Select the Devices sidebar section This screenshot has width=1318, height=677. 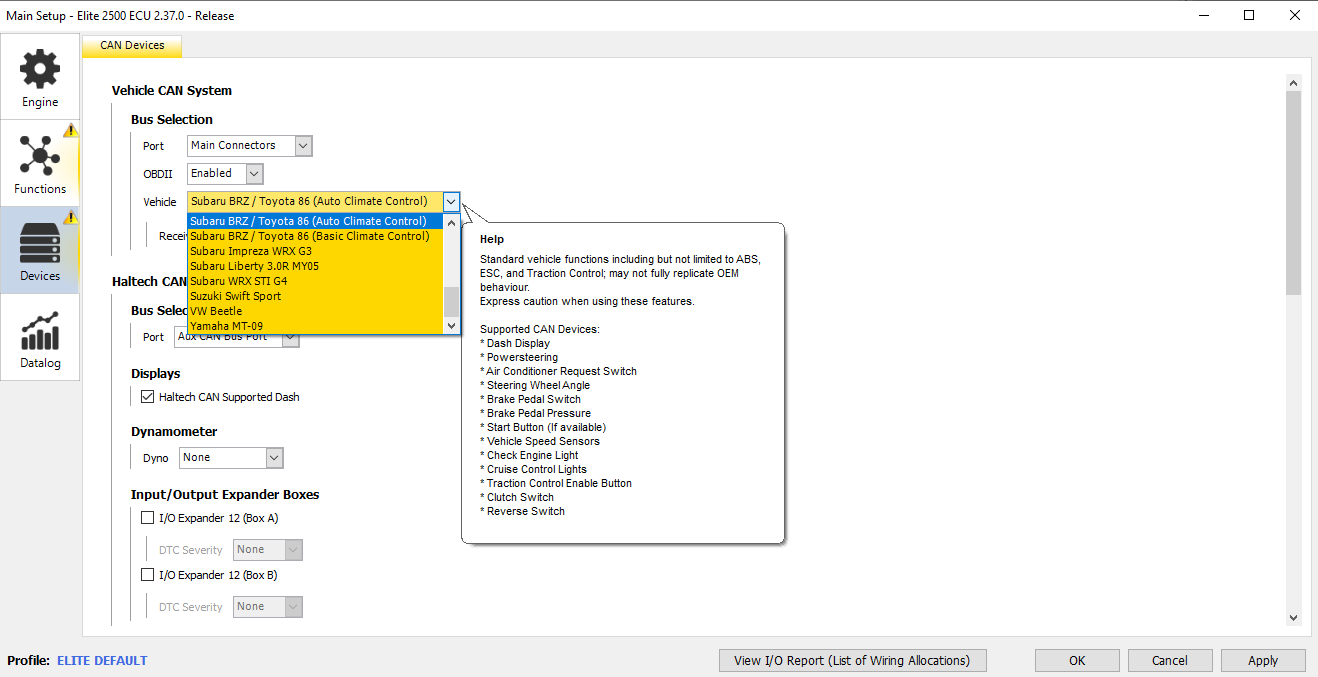click(x=40, y=250)
